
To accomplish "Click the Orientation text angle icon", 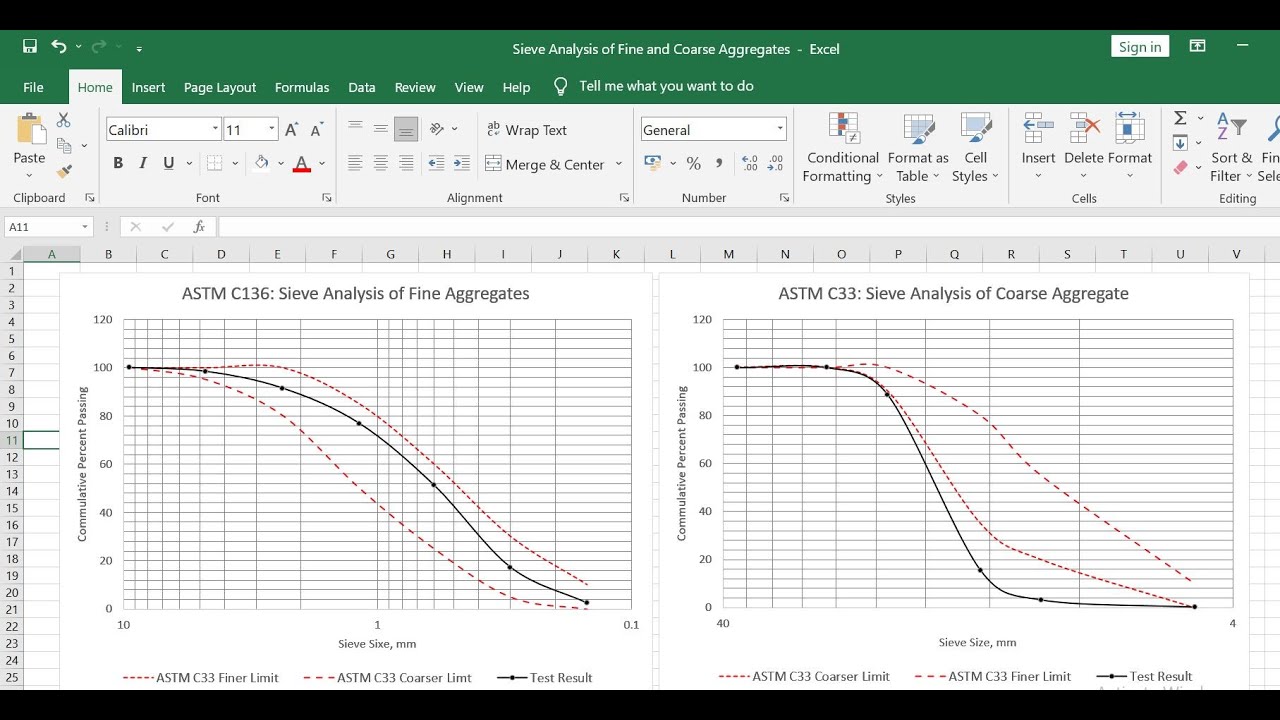I will pos(437,129).
